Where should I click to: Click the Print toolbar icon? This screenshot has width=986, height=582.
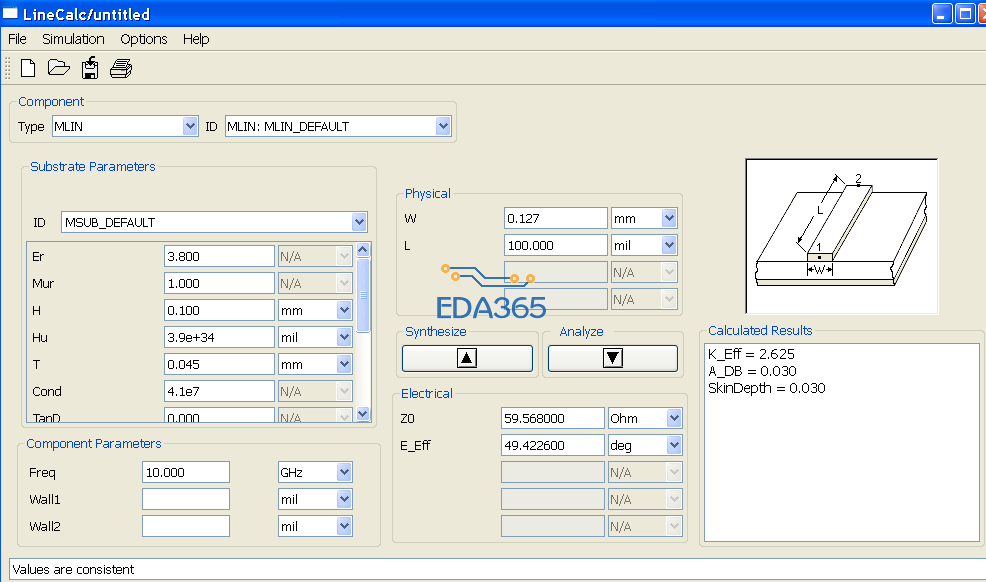[x=121, y=68]
